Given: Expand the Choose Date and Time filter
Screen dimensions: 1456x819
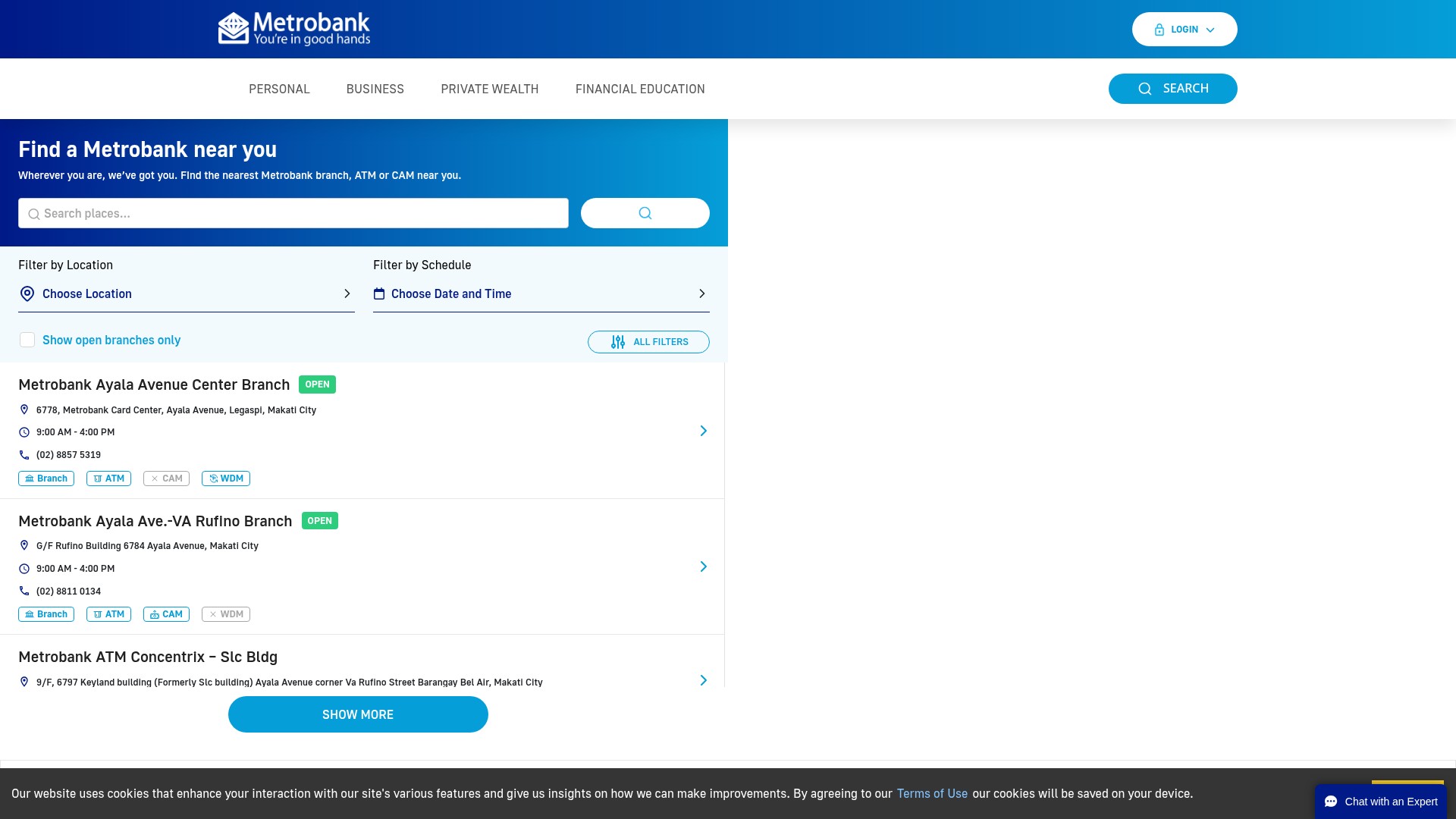Looking at the screenshot, I should tap(541, 294).
